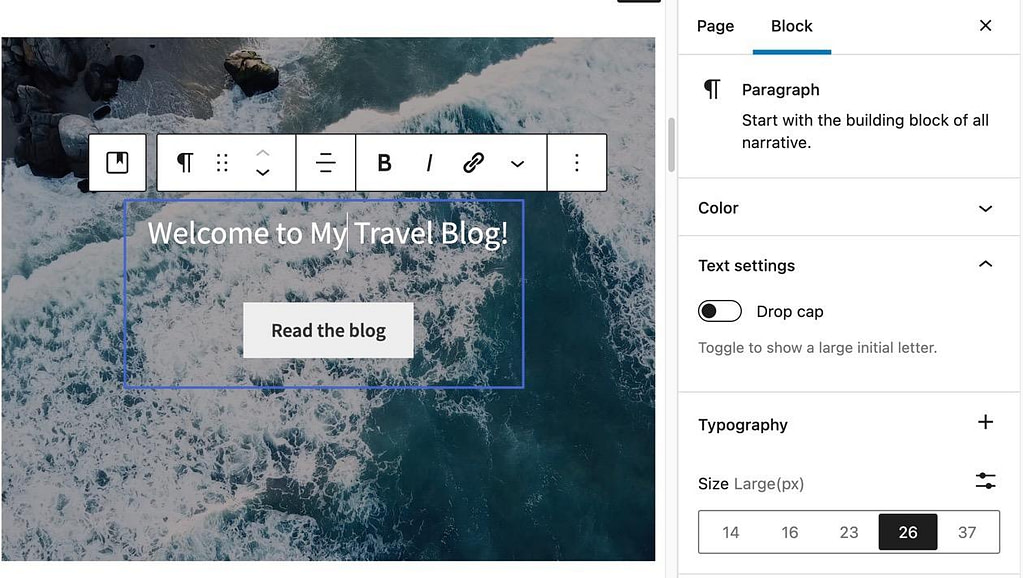Select font size 16 in Typography
The width and height of the screenshot is (1023, 578).
pyautogui.click(x=789, y=532)
